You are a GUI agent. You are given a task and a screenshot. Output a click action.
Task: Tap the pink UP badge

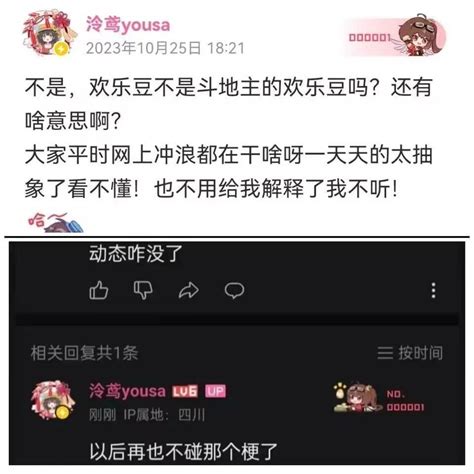pos(215,391)
